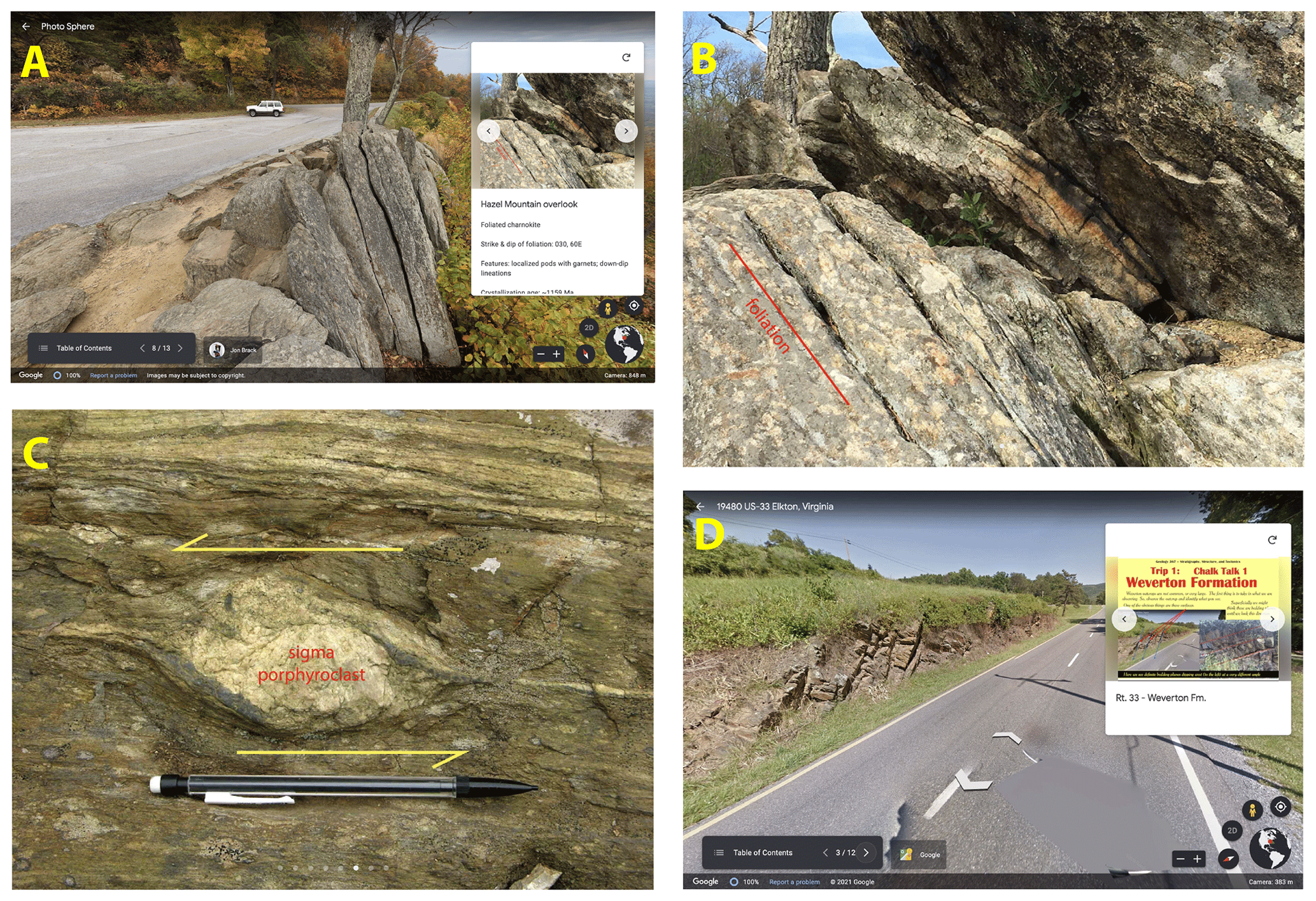Click Report a problem link in panel A
1316x901 pixels.
[x=113, y=376]
